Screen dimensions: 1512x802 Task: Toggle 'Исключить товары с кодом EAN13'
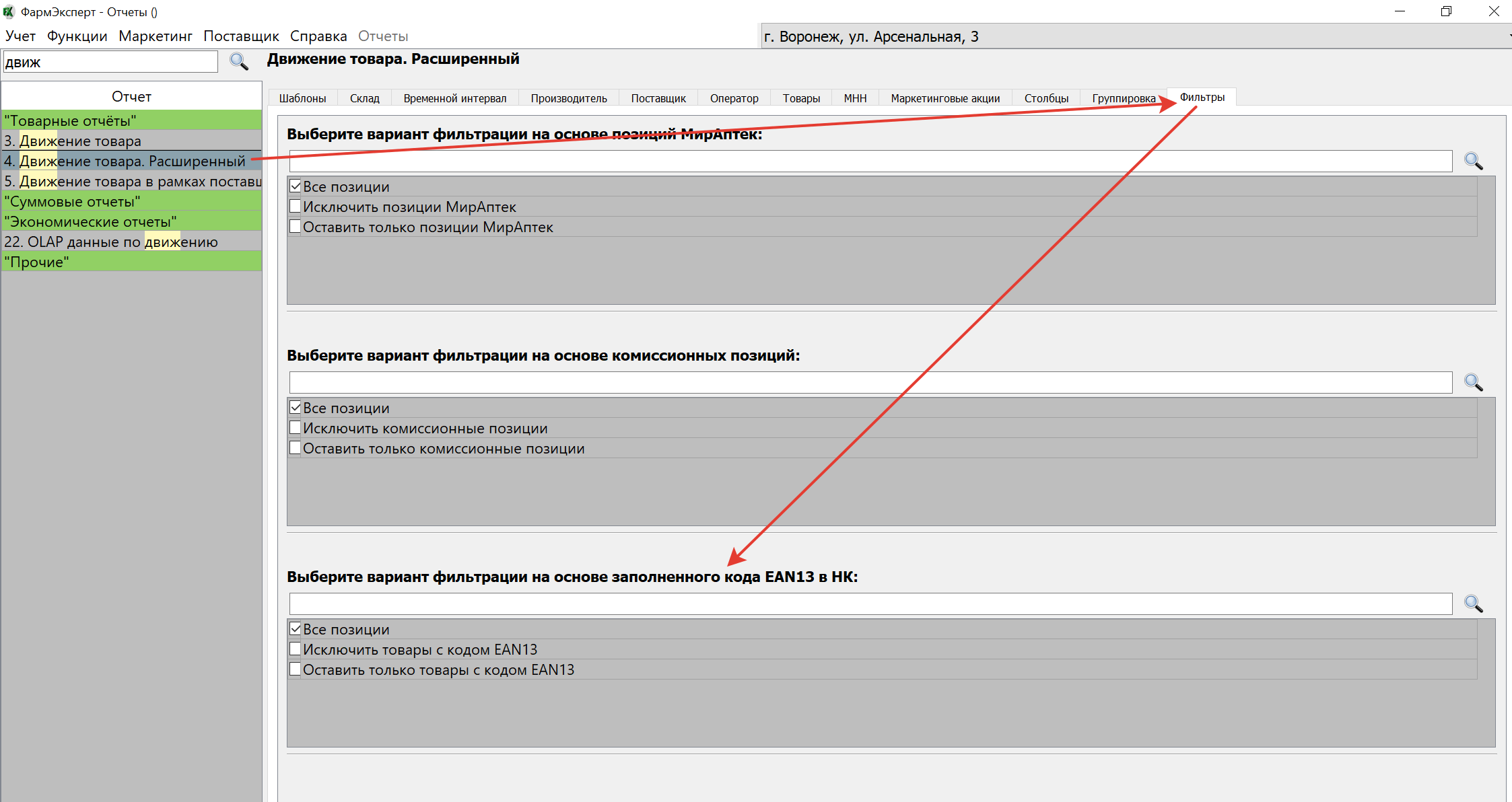click(x=296, y=649)
